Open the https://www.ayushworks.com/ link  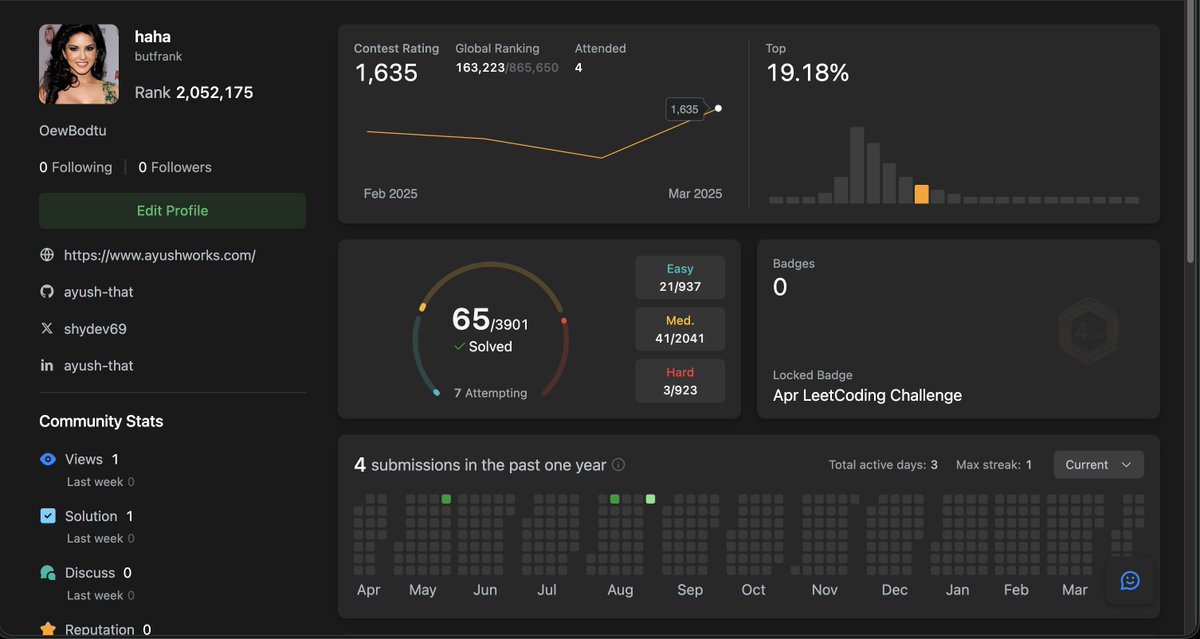coord(160,255)
